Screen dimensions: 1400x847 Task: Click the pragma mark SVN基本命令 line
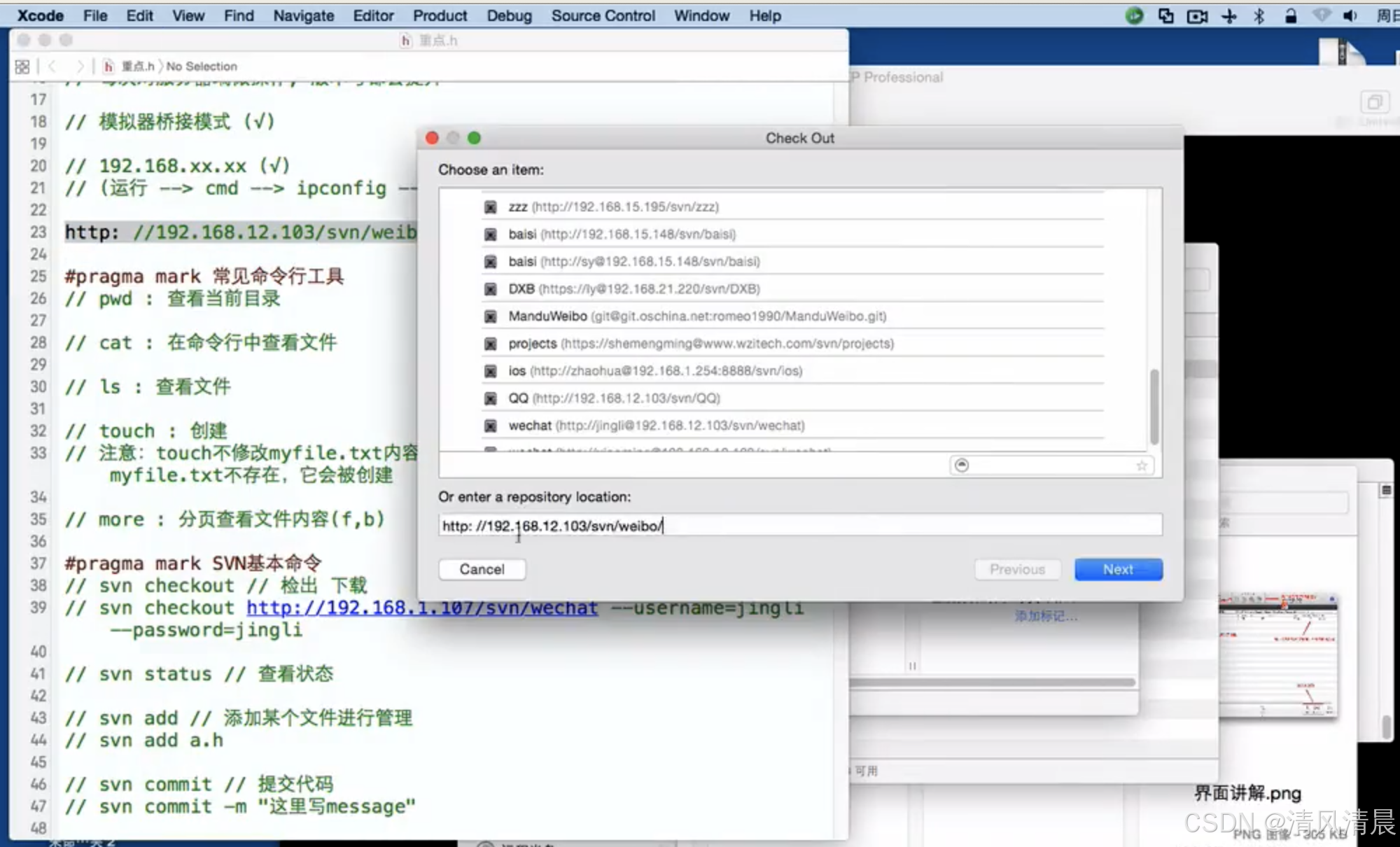[193, 563]
